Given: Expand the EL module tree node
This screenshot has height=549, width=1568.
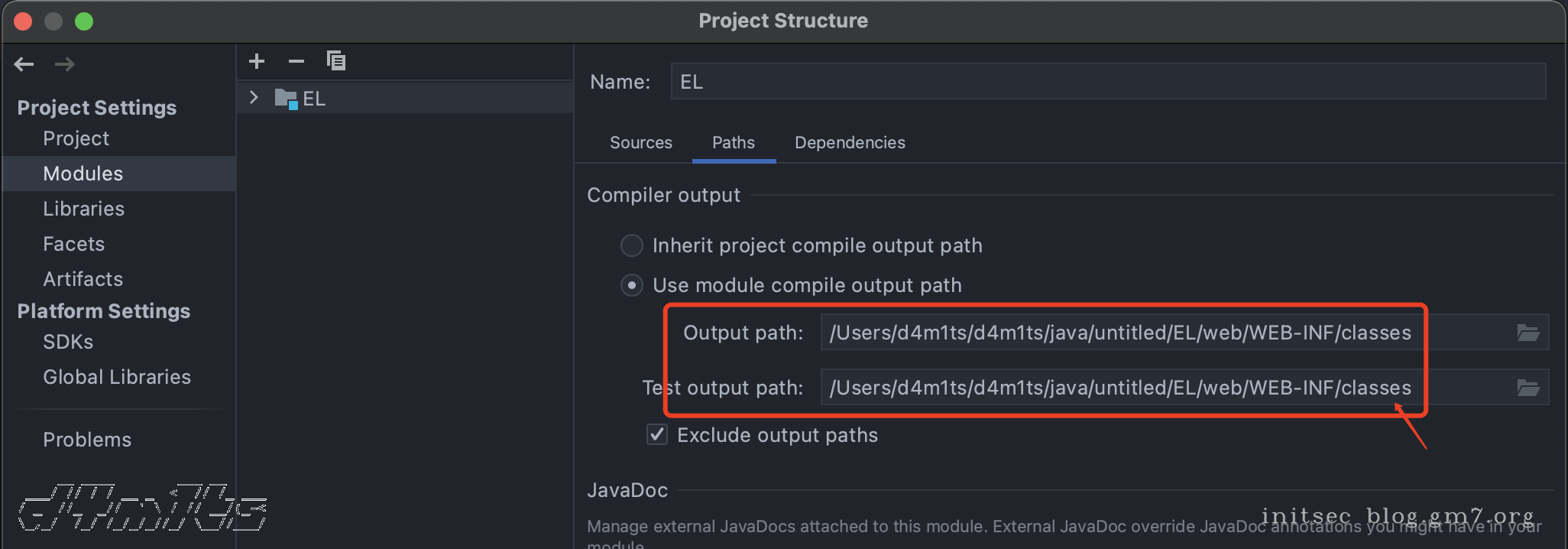Looking at the screenshot, I should (x=254, y=98).
